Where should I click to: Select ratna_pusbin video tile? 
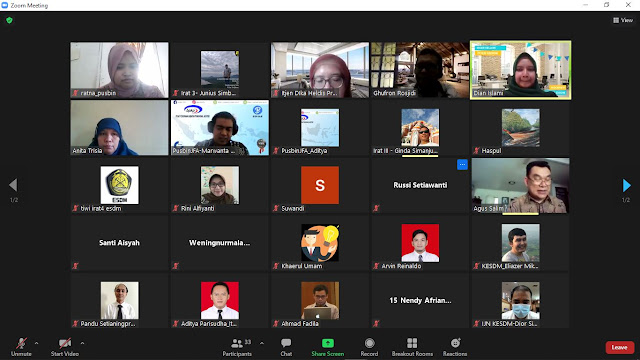119,70
